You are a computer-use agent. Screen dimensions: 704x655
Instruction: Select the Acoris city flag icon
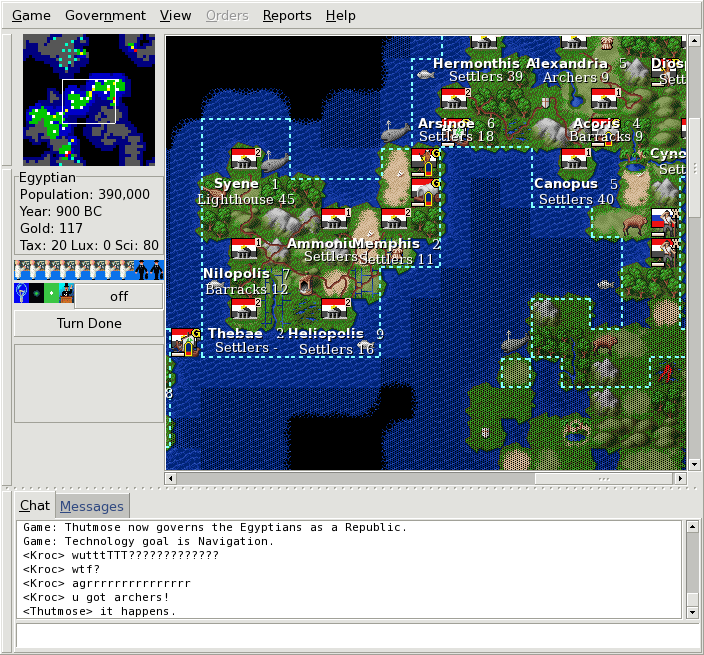pos(606,98)
